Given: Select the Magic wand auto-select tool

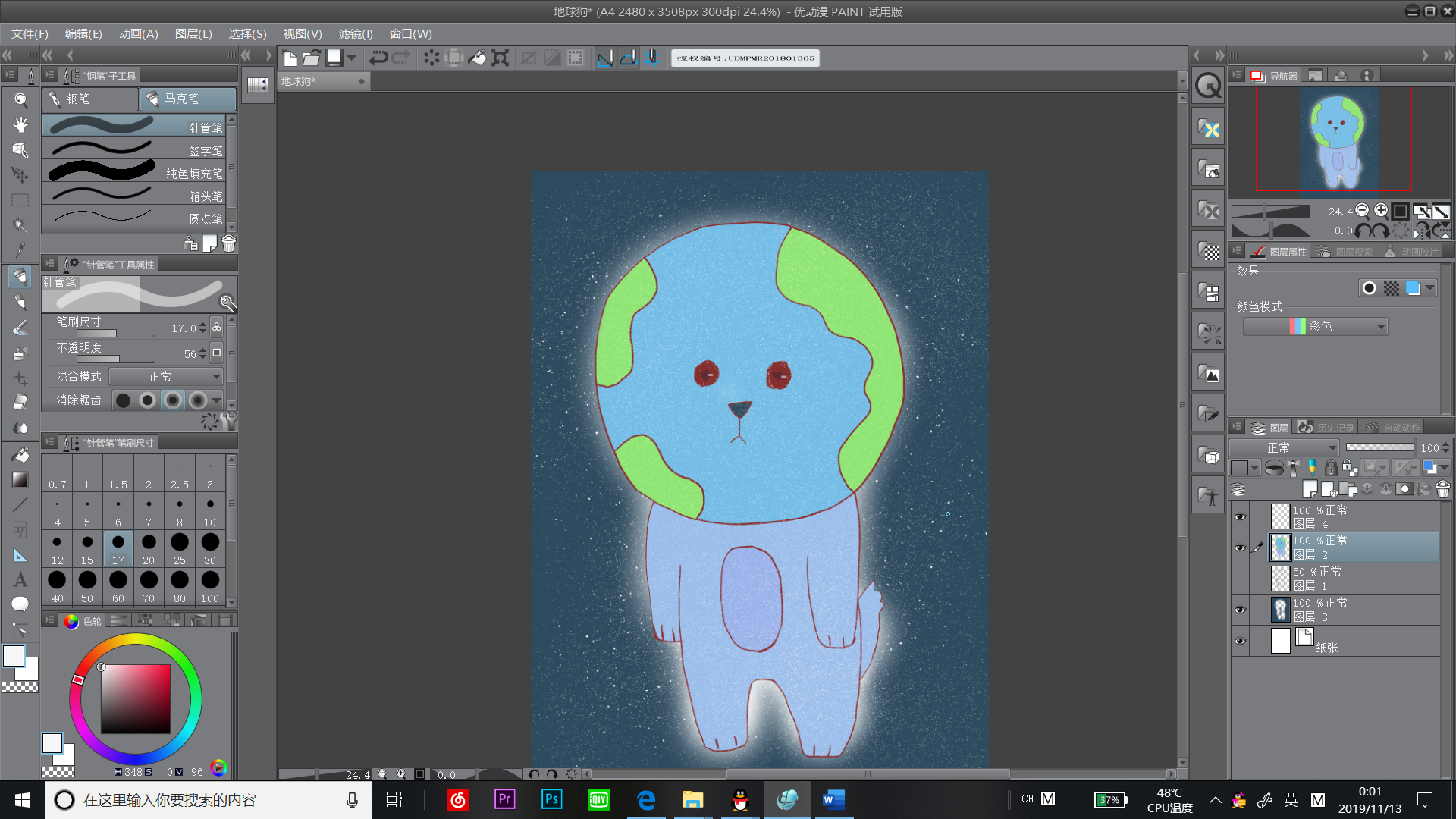Looking at the screenshot, I should (x=20, y=225).
